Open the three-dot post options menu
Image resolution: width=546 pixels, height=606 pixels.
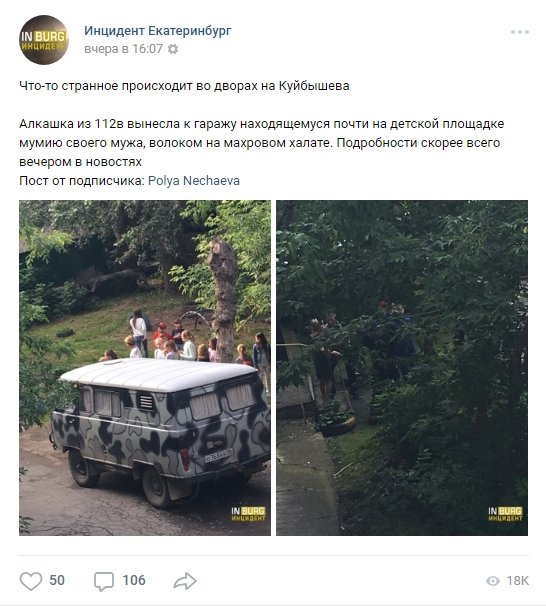519,32
